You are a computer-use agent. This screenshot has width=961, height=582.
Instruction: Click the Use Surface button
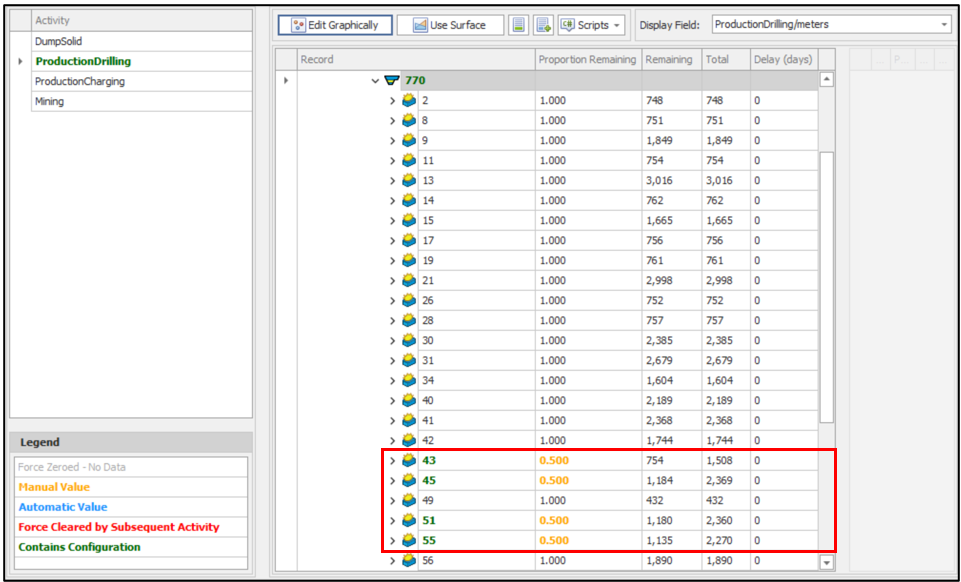(449, 25)
